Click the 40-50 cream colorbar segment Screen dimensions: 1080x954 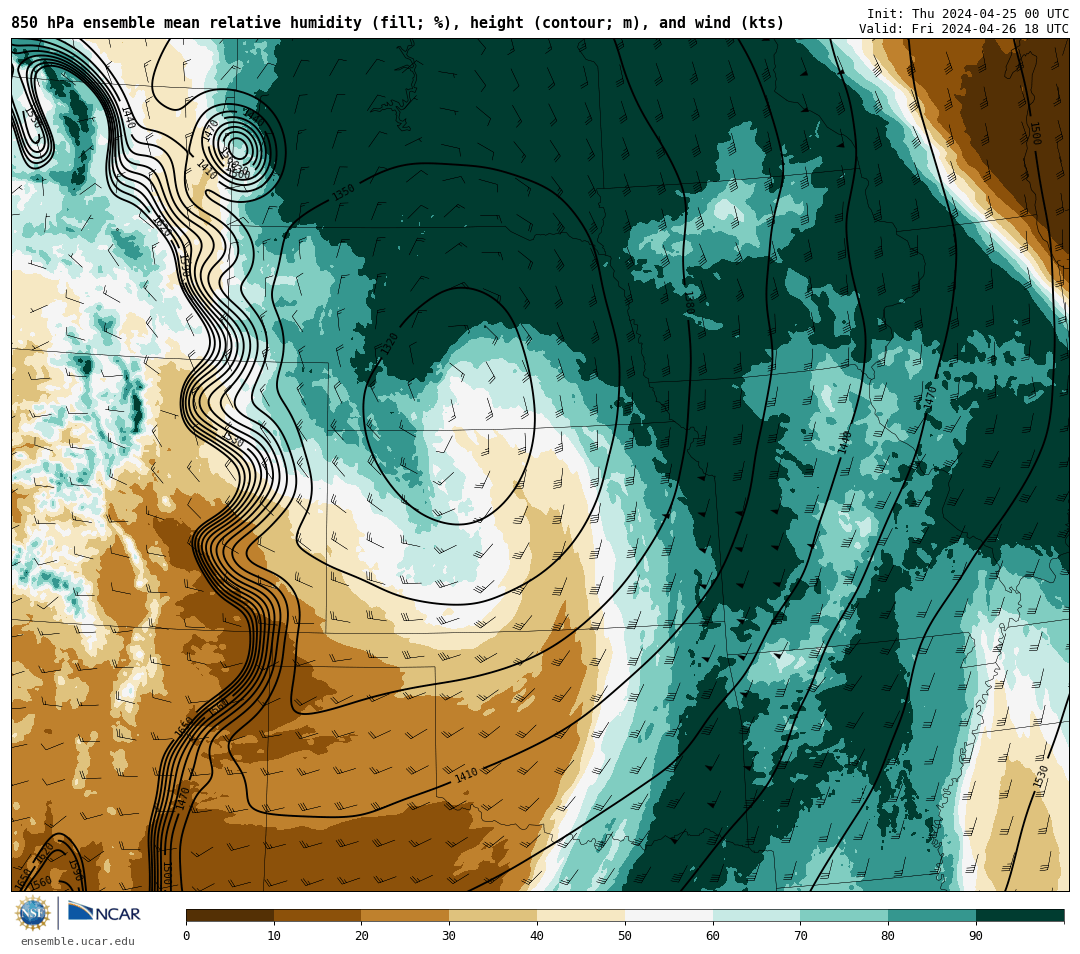pos(581,915)
